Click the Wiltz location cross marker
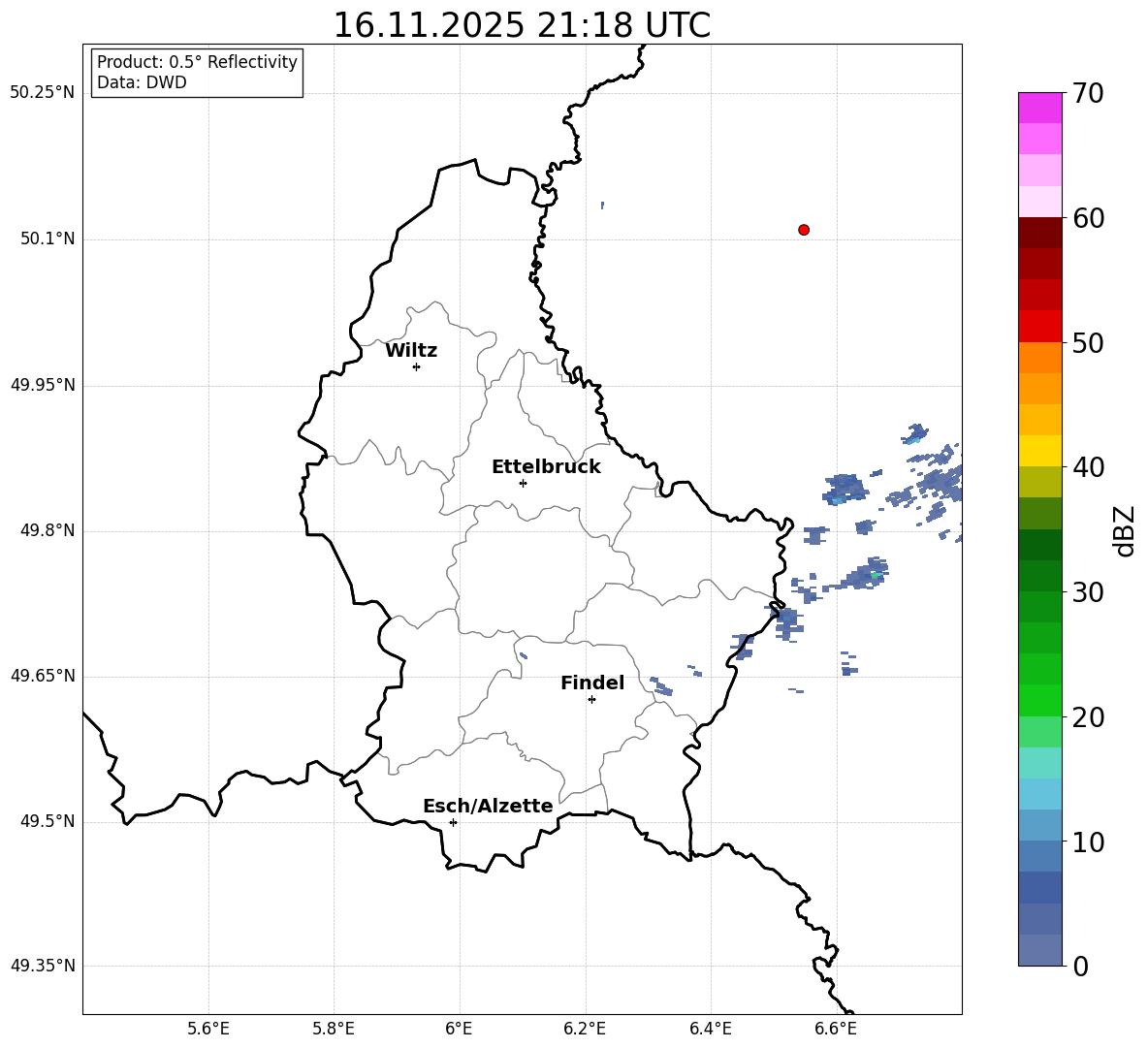Image resolution: width=1148 pixels, height=1048 pixels. pos(417,366)
